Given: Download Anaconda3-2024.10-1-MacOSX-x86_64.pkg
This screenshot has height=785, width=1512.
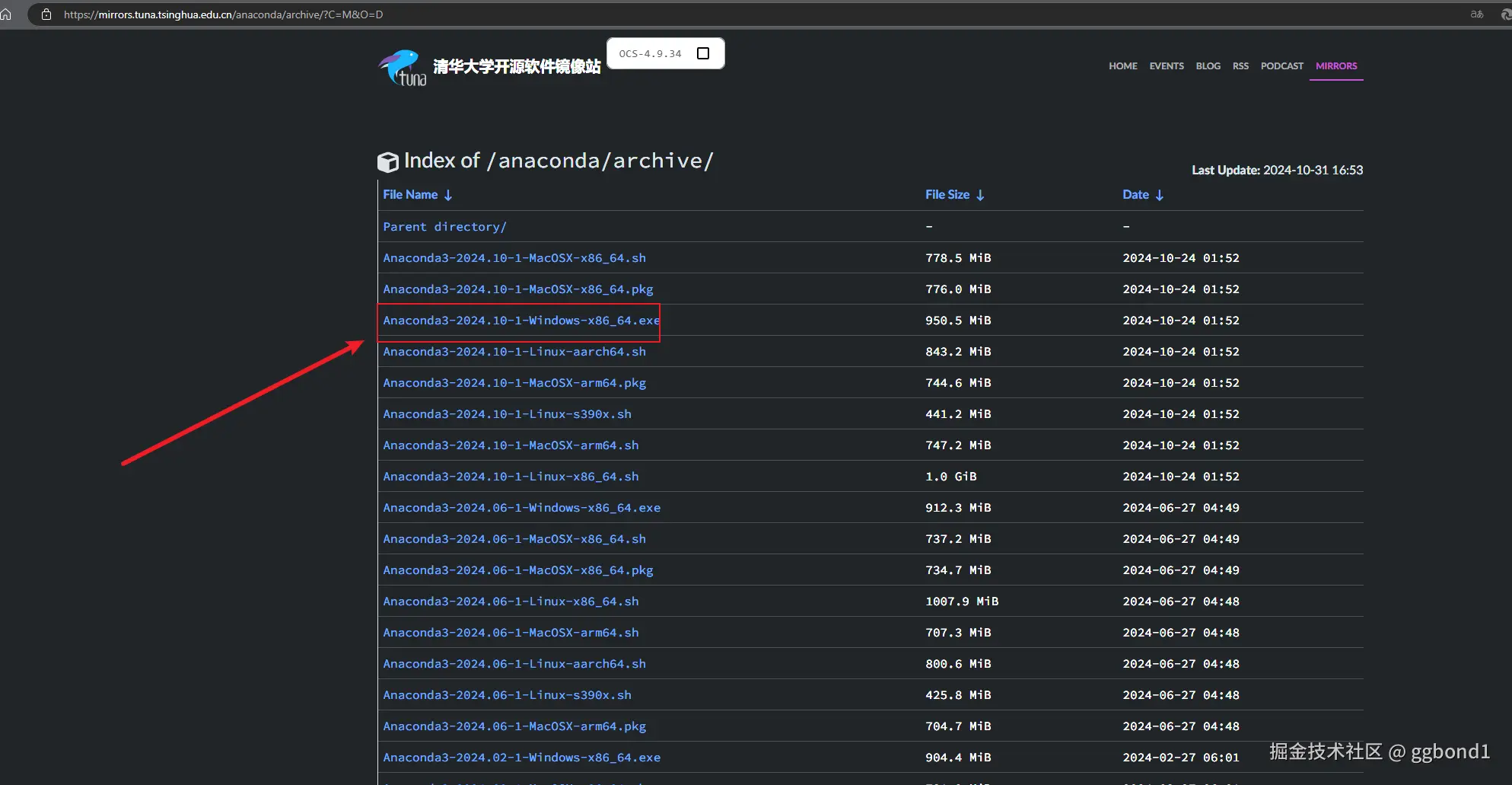Looking at the screenshot, I should (x=518, y=289).
